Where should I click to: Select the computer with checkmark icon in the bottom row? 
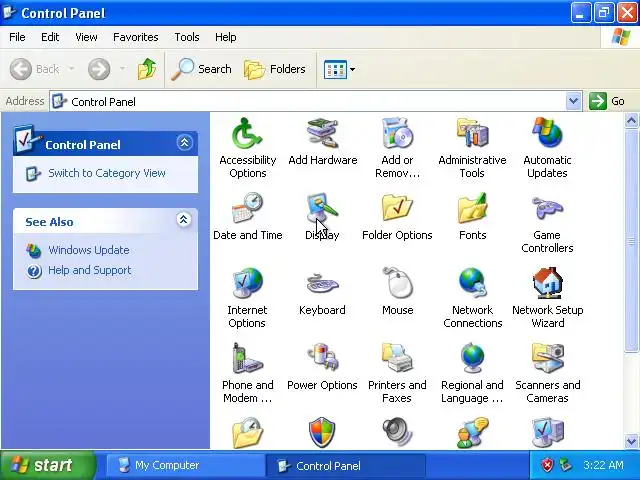547,433
